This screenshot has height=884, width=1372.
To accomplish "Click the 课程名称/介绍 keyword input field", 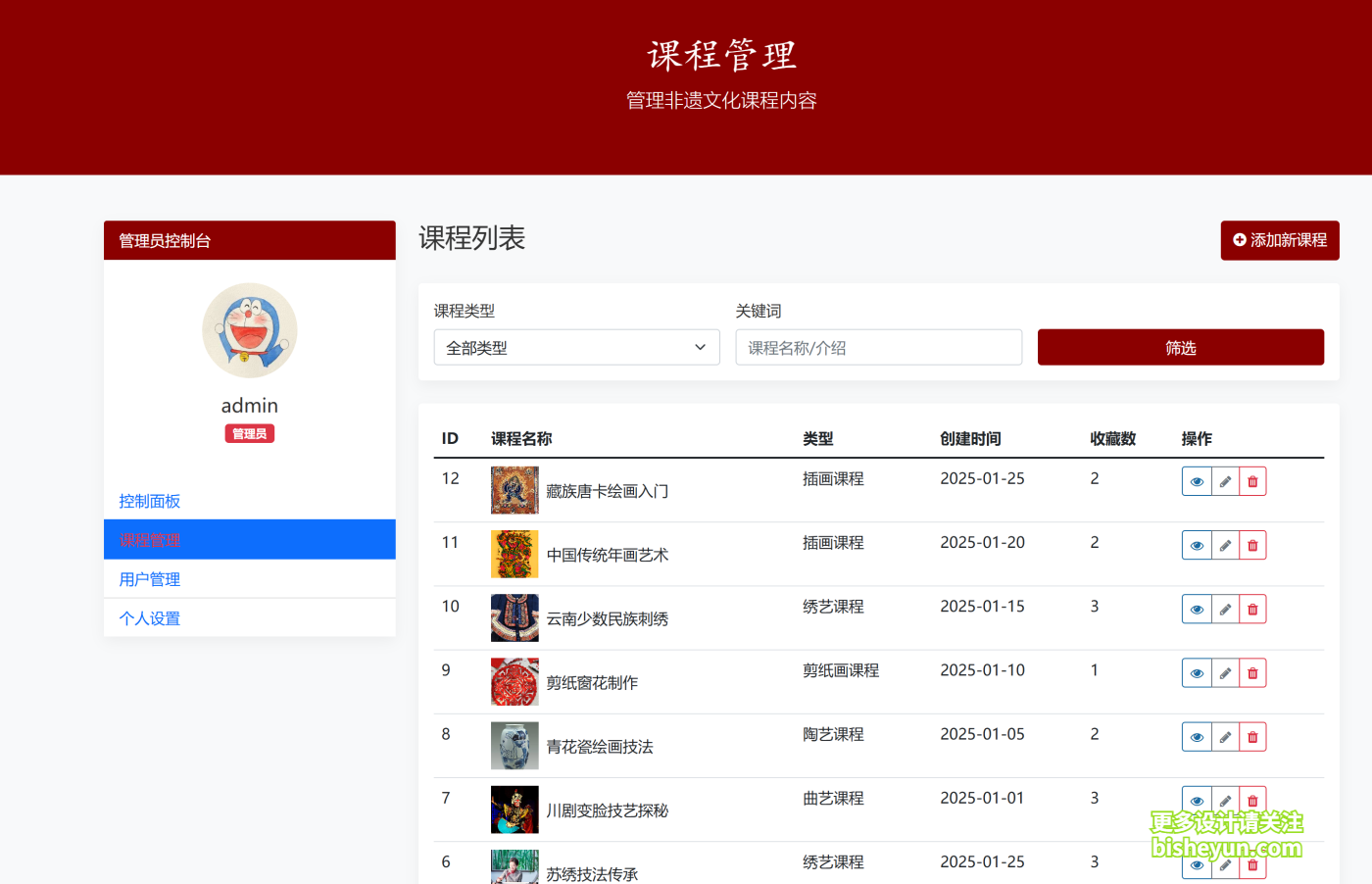I will [878, 347].
